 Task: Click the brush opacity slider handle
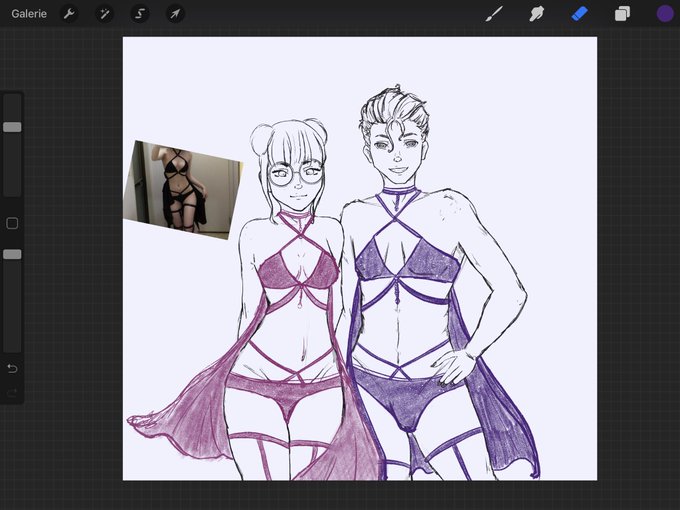coord(12,255)
